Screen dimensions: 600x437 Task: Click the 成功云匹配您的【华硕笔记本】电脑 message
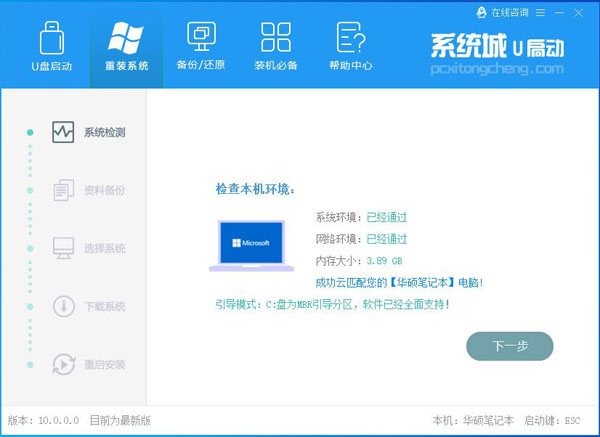[399, 283]
